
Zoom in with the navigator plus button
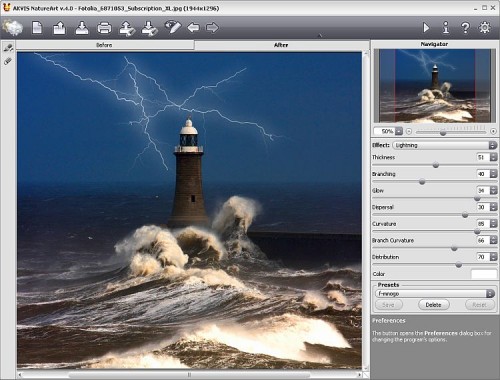pos(493,132)
